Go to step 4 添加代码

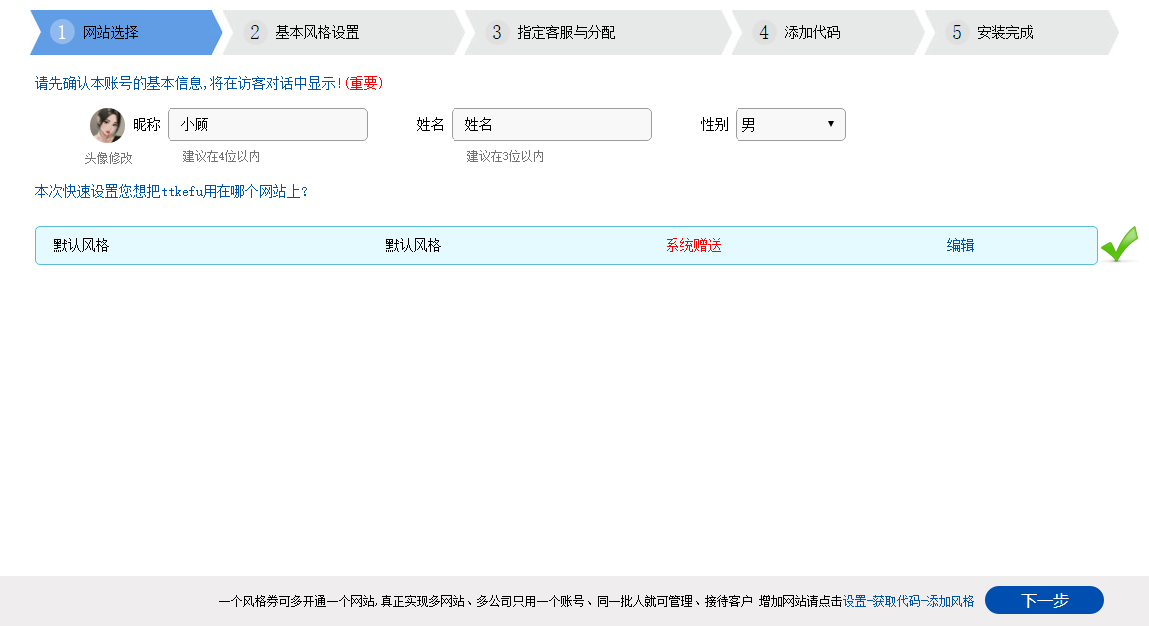point(828,32)
